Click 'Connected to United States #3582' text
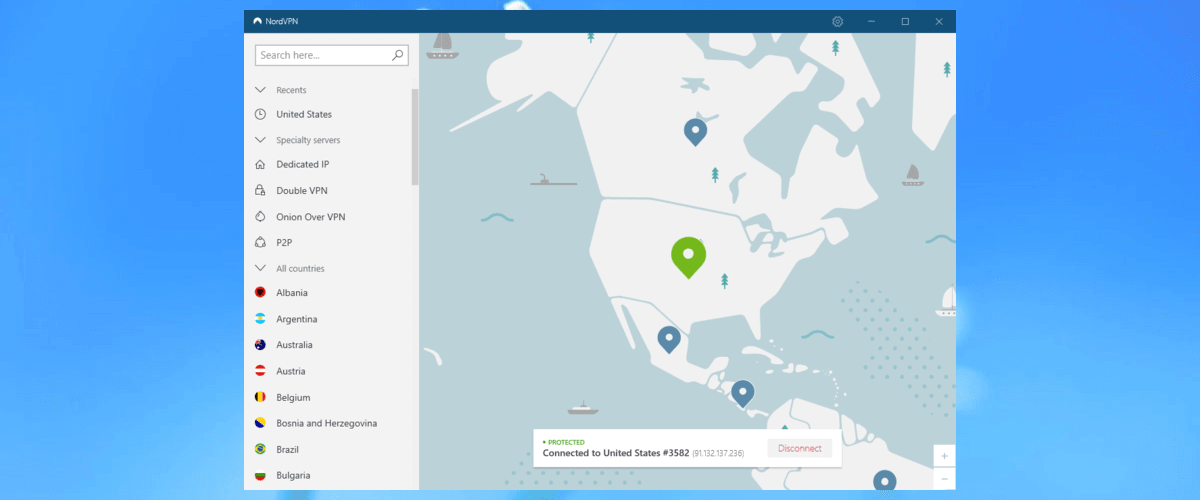Image resolution: width=1200 pixels, height=500 pixels. [615, 453]
